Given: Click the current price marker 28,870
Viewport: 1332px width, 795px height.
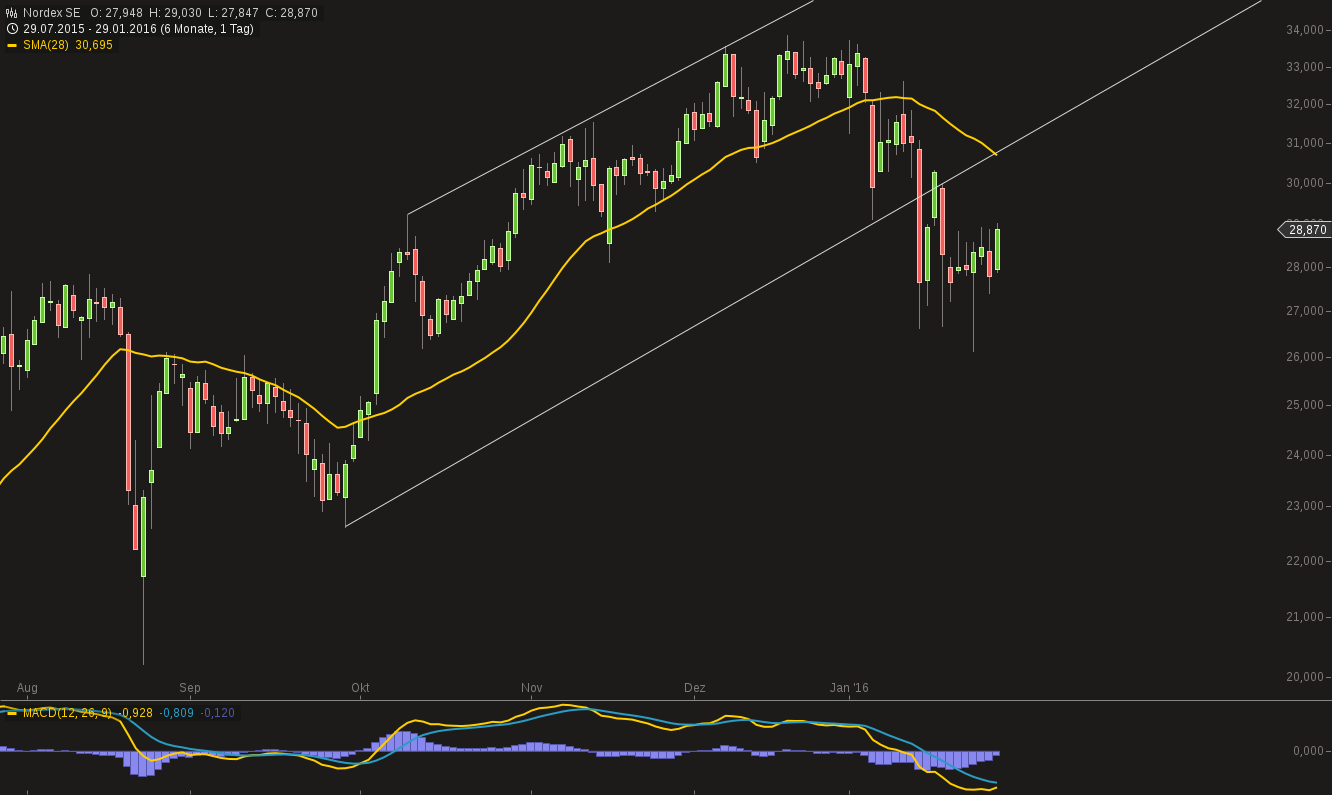Looking at the screenshot, I should coord(1305,229).
